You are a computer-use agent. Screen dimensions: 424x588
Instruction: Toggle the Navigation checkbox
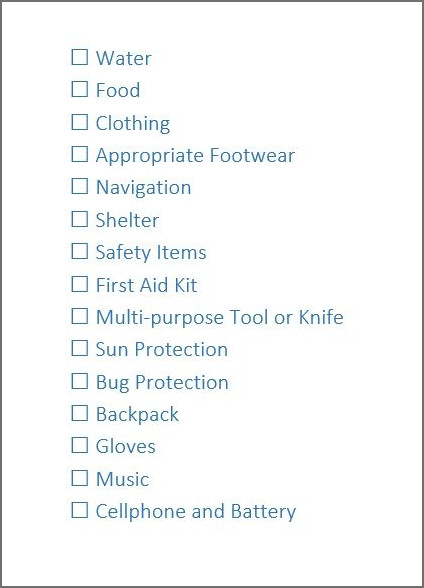[x=79, y=186]
